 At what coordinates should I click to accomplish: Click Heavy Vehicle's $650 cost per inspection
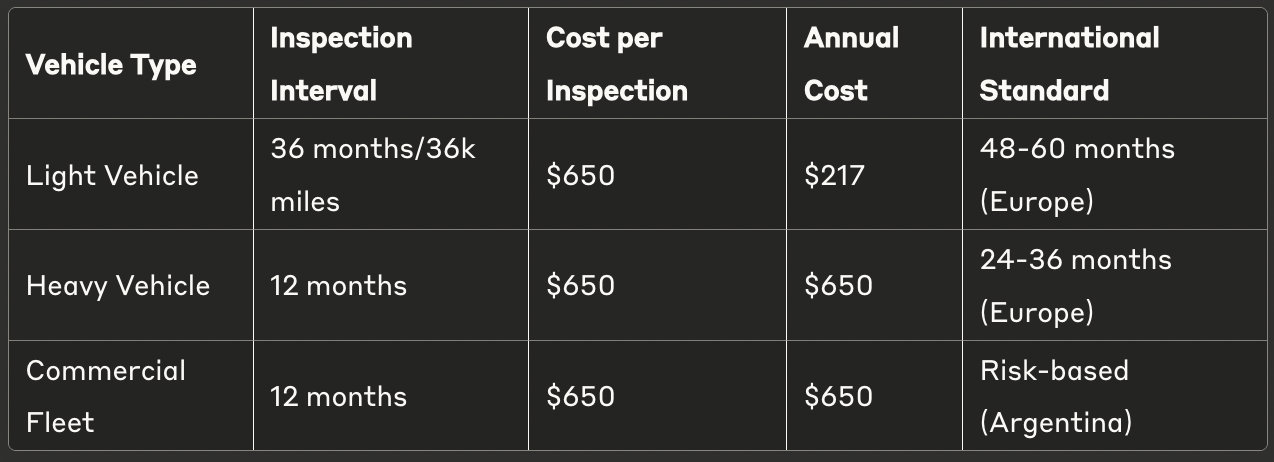click(x=580, y=286)
